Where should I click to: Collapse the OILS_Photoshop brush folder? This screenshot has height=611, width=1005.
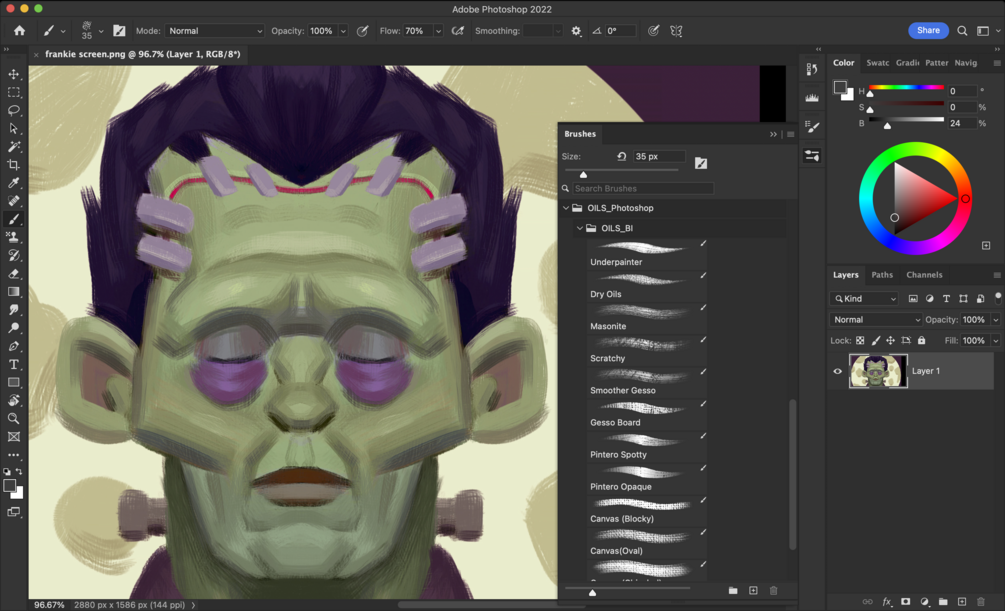(x=566, y=208)
